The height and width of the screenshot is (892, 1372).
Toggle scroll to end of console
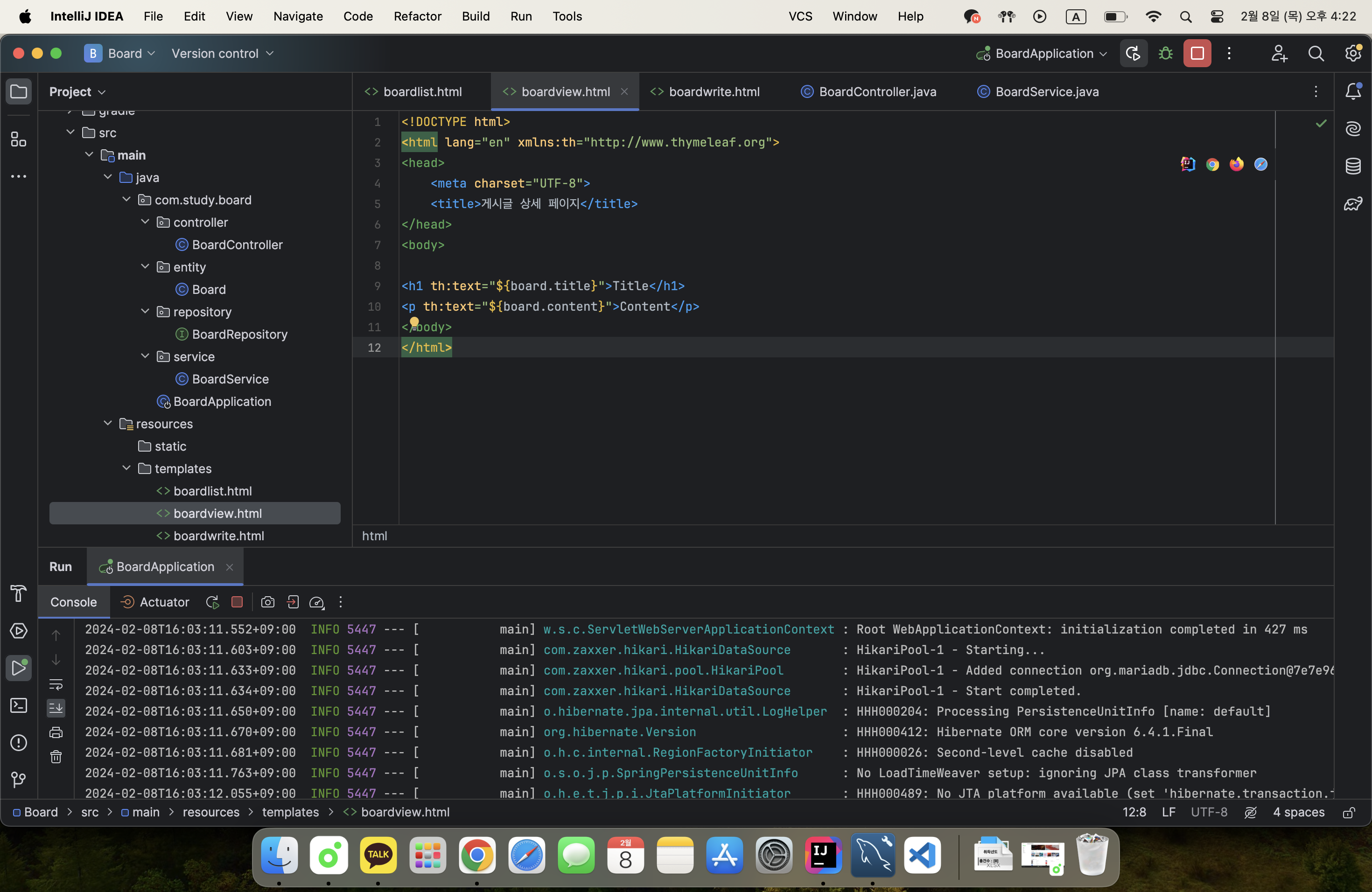(56, 708)
